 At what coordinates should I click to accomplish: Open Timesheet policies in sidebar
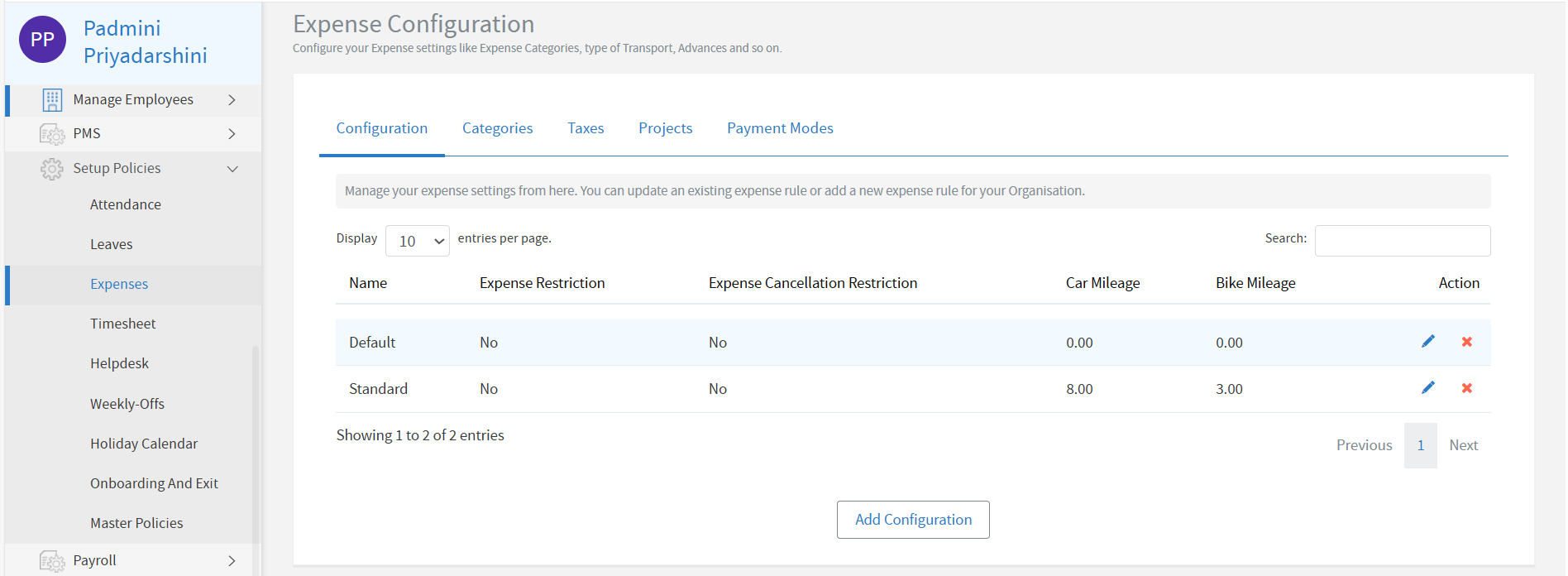(122, 324)
